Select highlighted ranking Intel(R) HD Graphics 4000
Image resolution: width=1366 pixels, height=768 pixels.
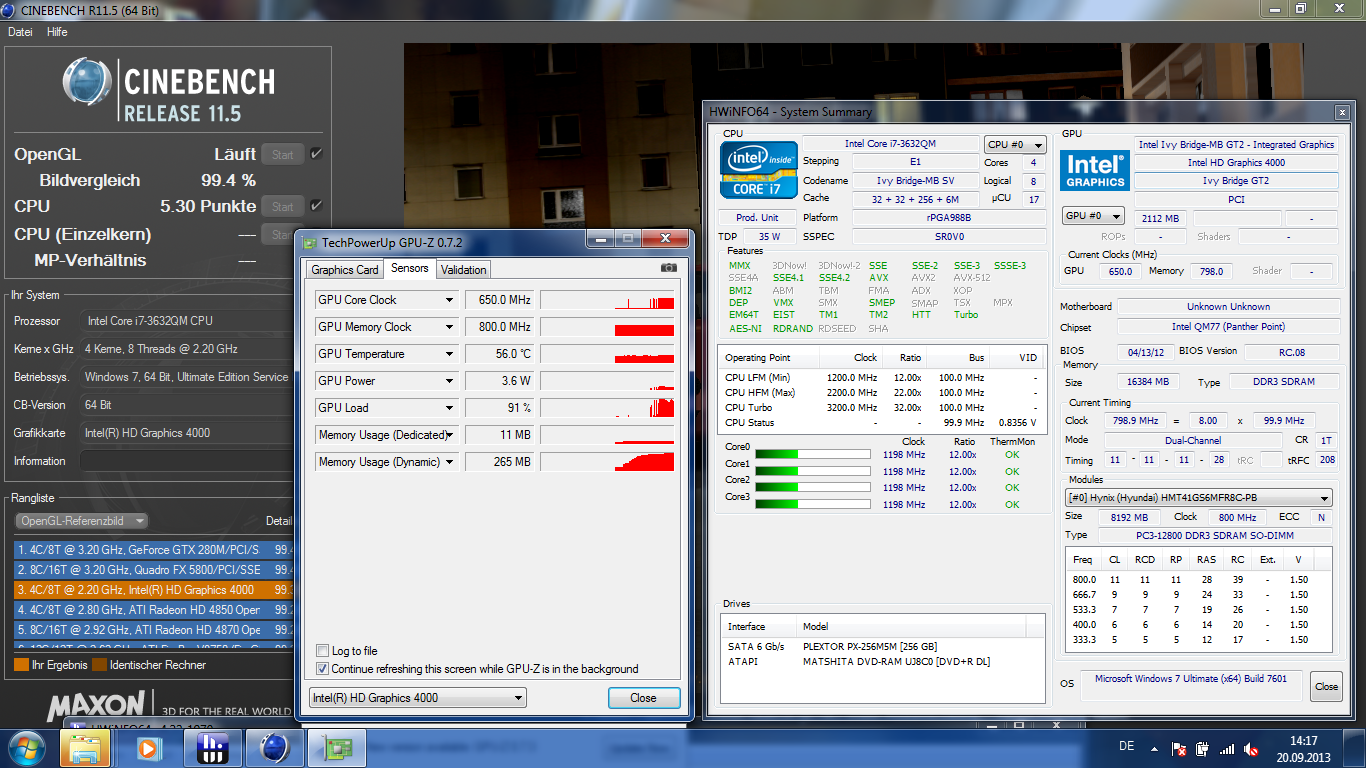[x=152, y=590]
